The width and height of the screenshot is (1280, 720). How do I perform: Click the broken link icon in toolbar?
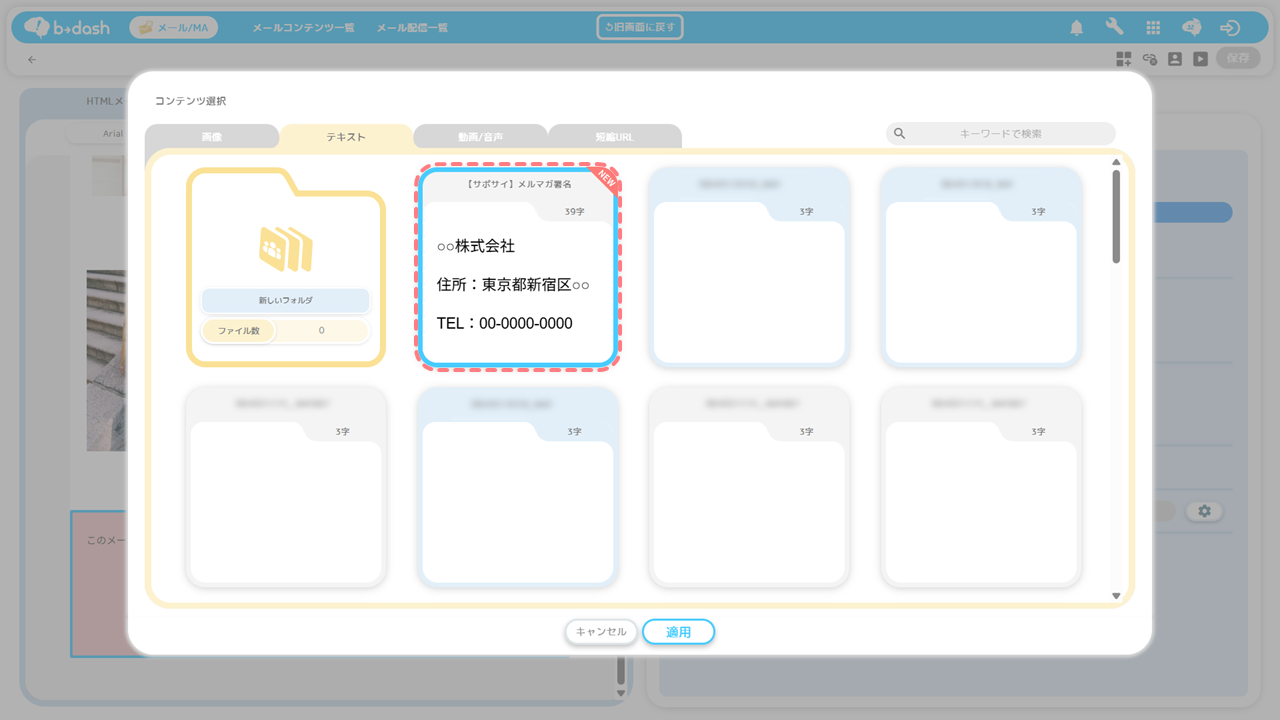[1150, 59]
